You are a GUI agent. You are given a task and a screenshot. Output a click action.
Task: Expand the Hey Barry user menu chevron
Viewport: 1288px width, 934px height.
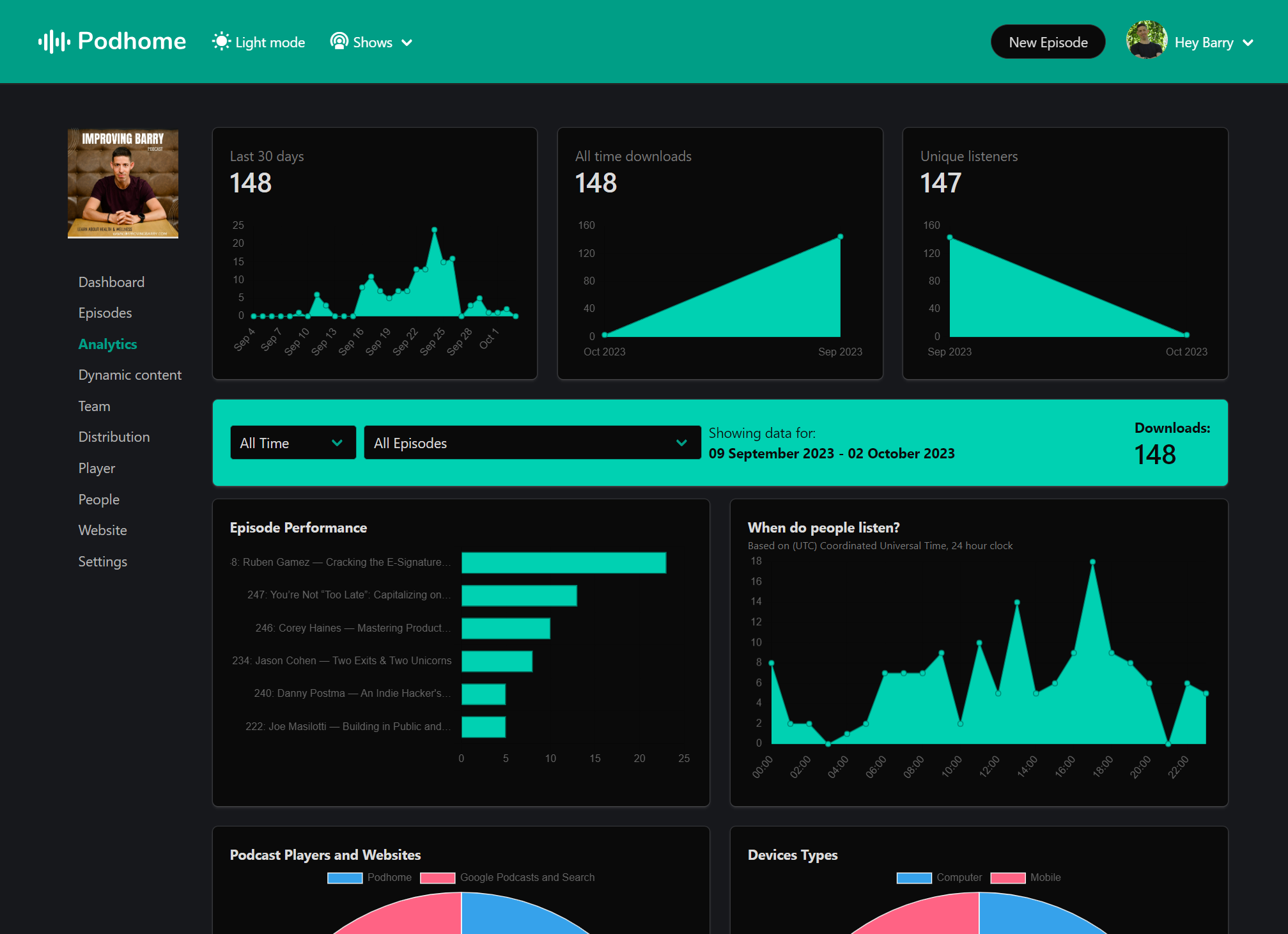coord(1248,43)
